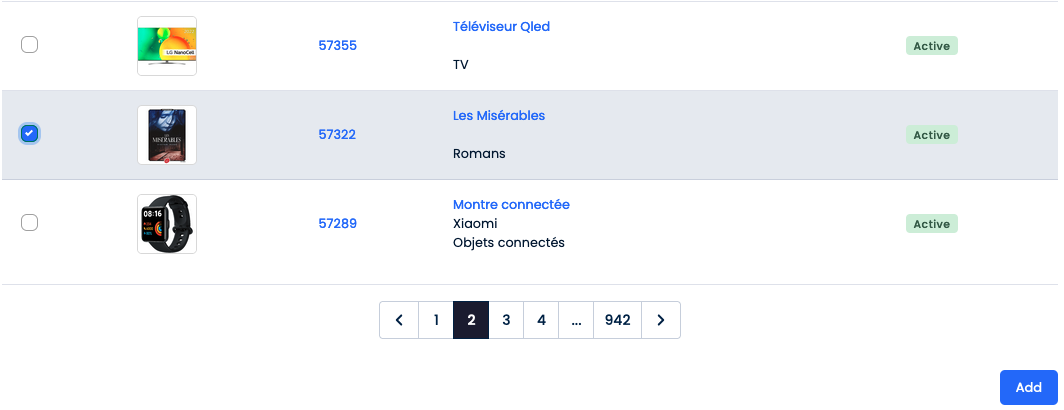Jump to pagination page 1

pyautogui.click(x=436, y=320)
